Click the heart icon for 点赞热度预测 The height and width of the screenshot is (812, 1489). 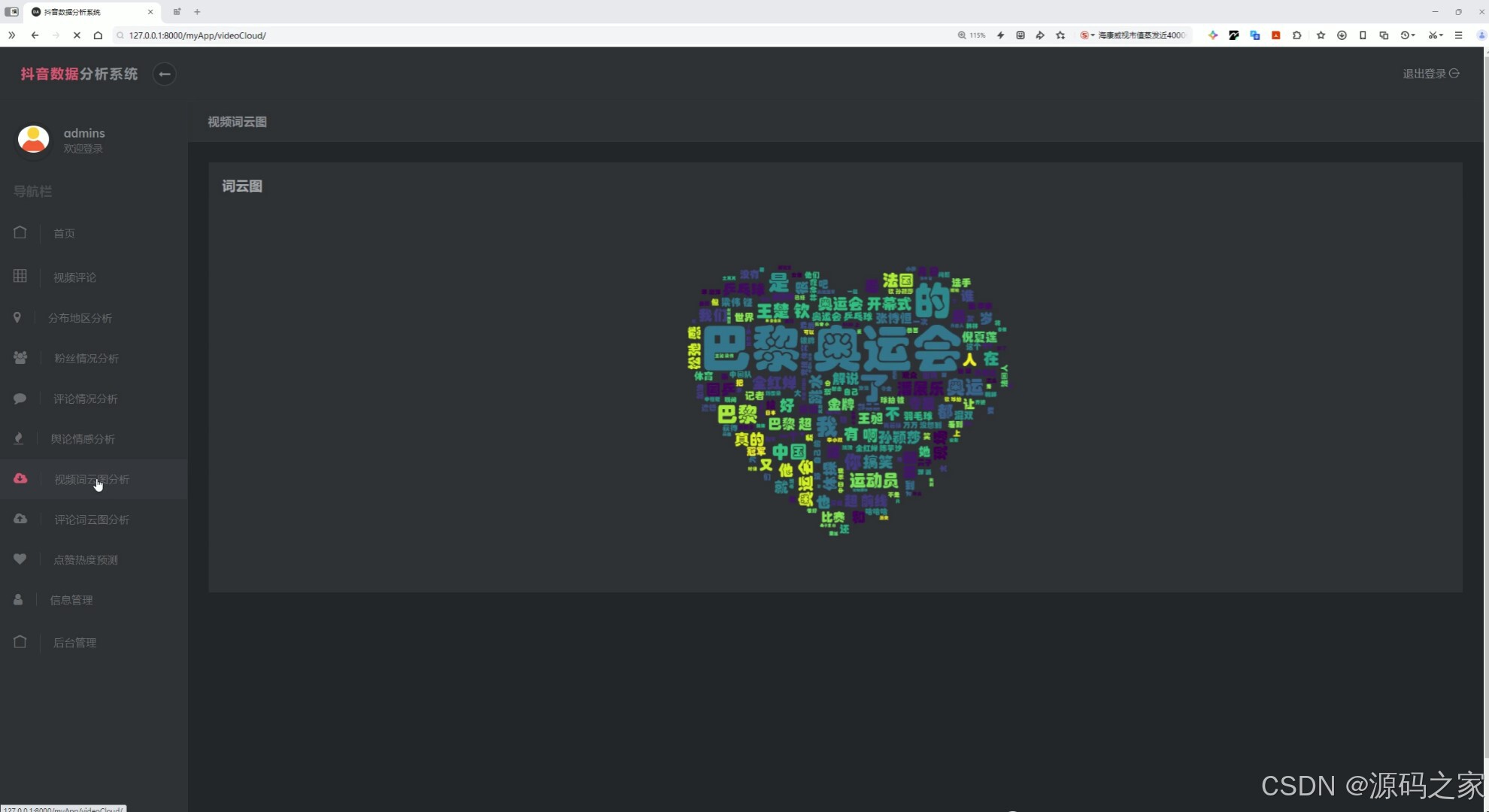click(x=20, y=559)
